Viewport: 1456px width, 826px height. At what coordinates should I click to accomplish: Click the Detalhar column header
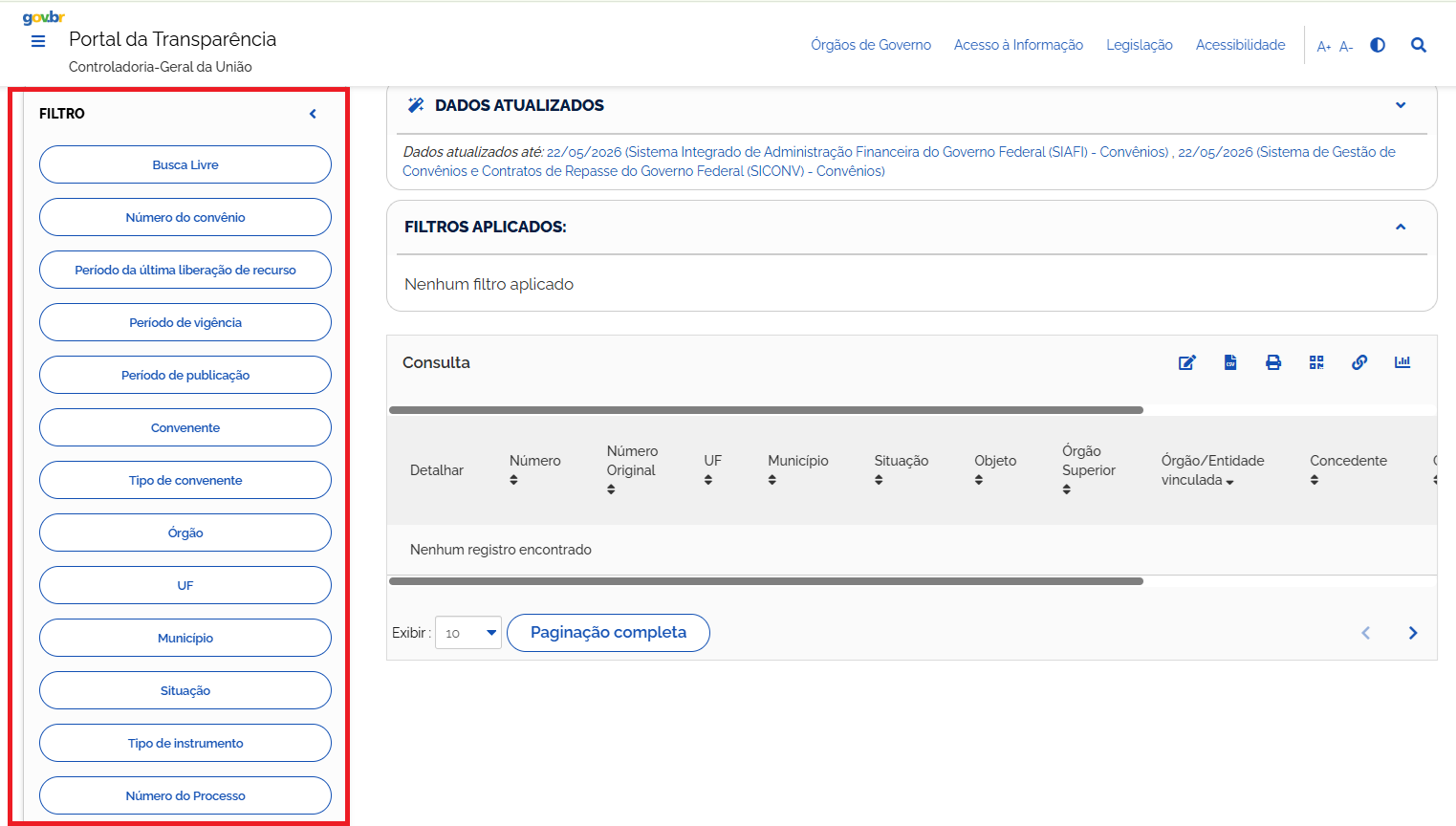click(x=437, y=470)
